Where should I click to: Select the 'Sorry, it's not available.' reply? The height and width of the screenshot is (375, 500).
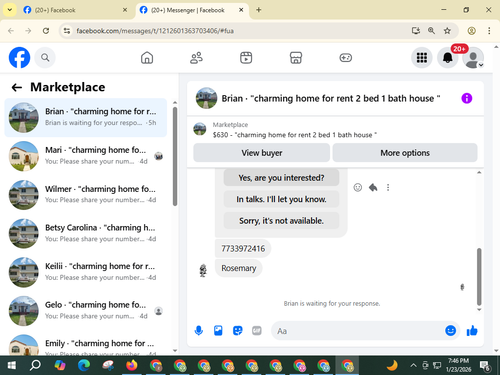coord(281,220)
